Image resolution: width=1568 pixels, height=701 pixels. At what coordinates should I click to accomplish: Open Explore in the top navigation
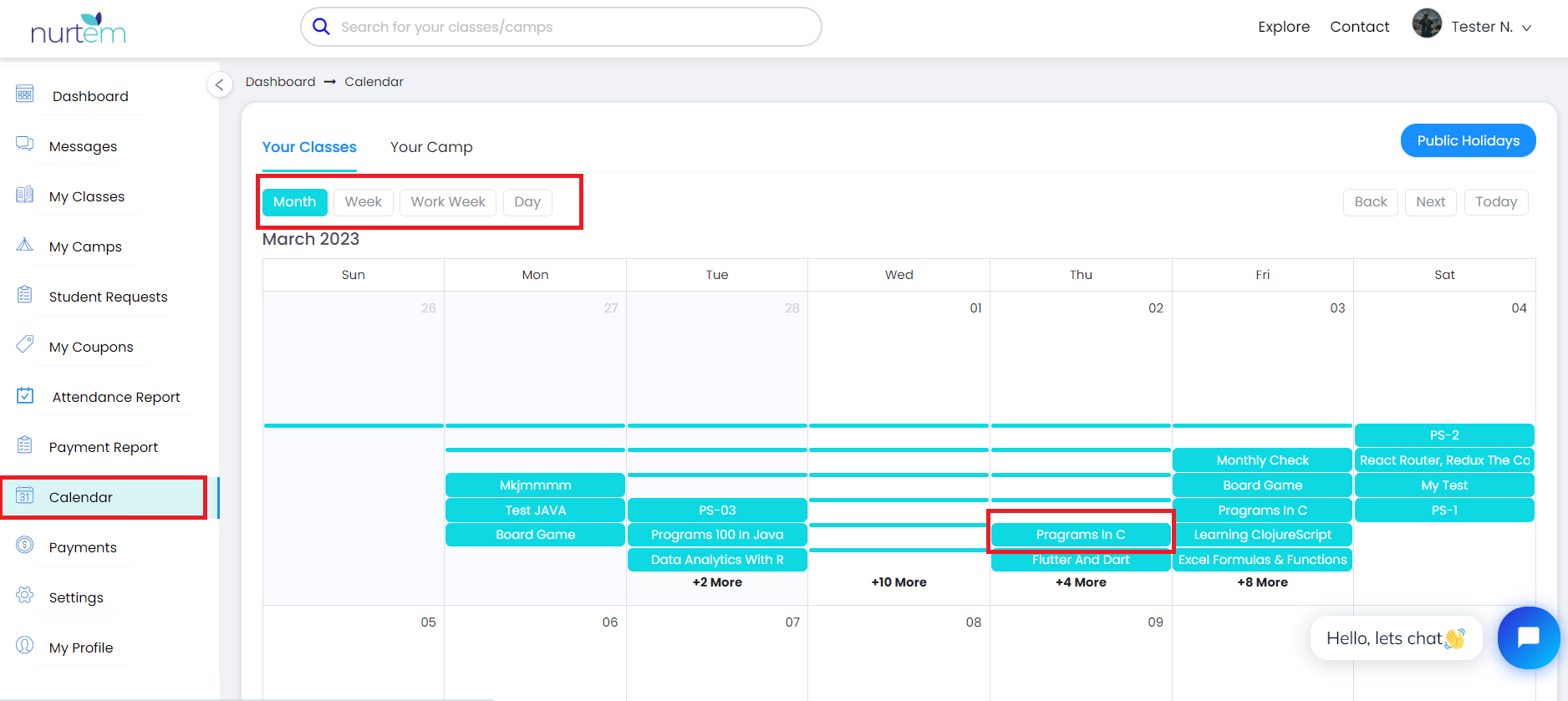tap(1284, 27)
